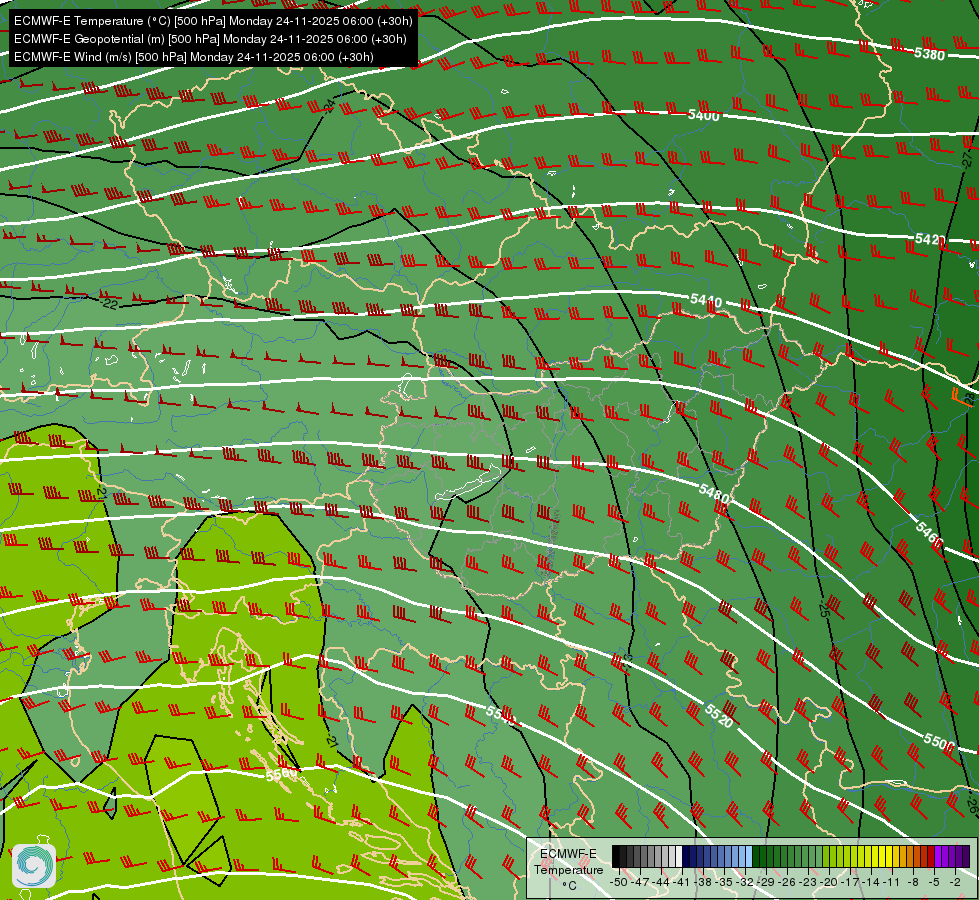Click the 5460 geopotential contour label

click(x=929, y=535)
